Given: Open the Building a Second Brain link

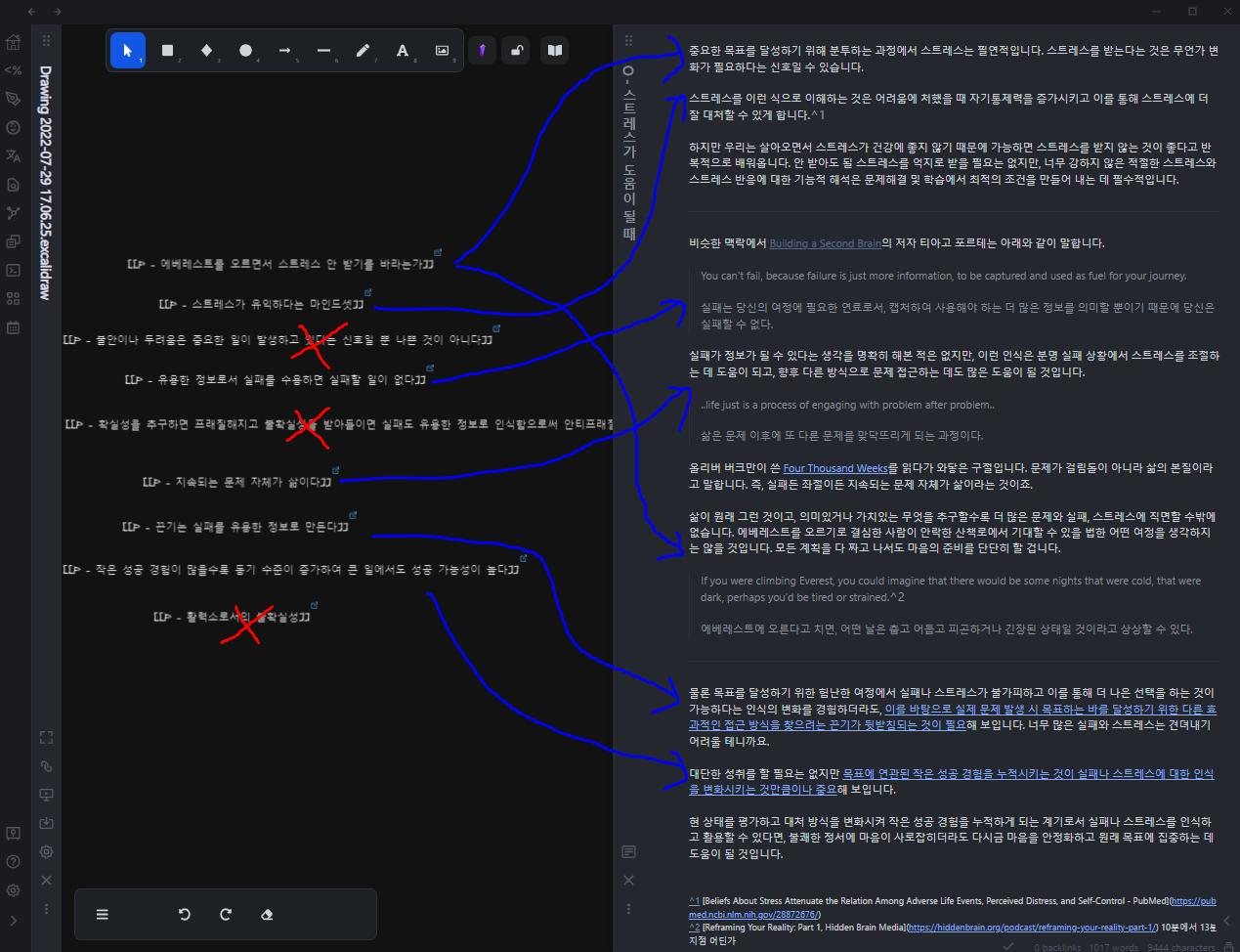Looking at the screenshot, I should 825,243.
